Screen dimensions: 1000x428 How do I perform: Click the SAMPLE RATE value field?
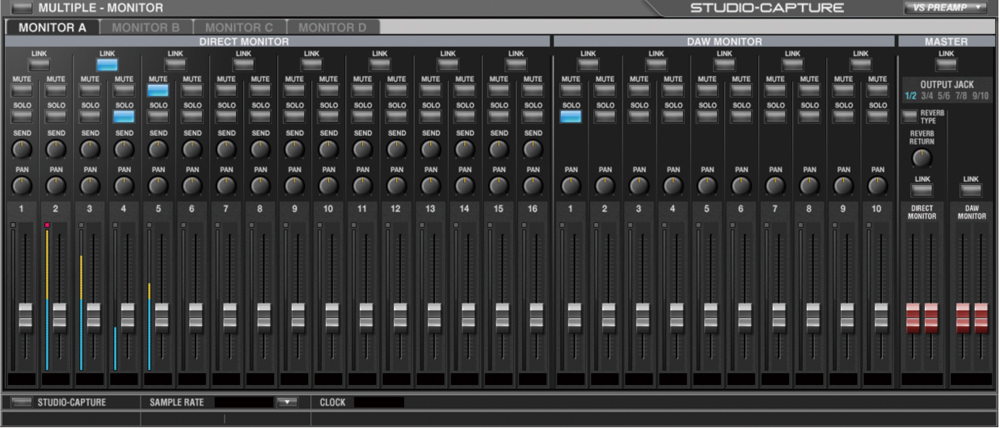click(244, 402)
